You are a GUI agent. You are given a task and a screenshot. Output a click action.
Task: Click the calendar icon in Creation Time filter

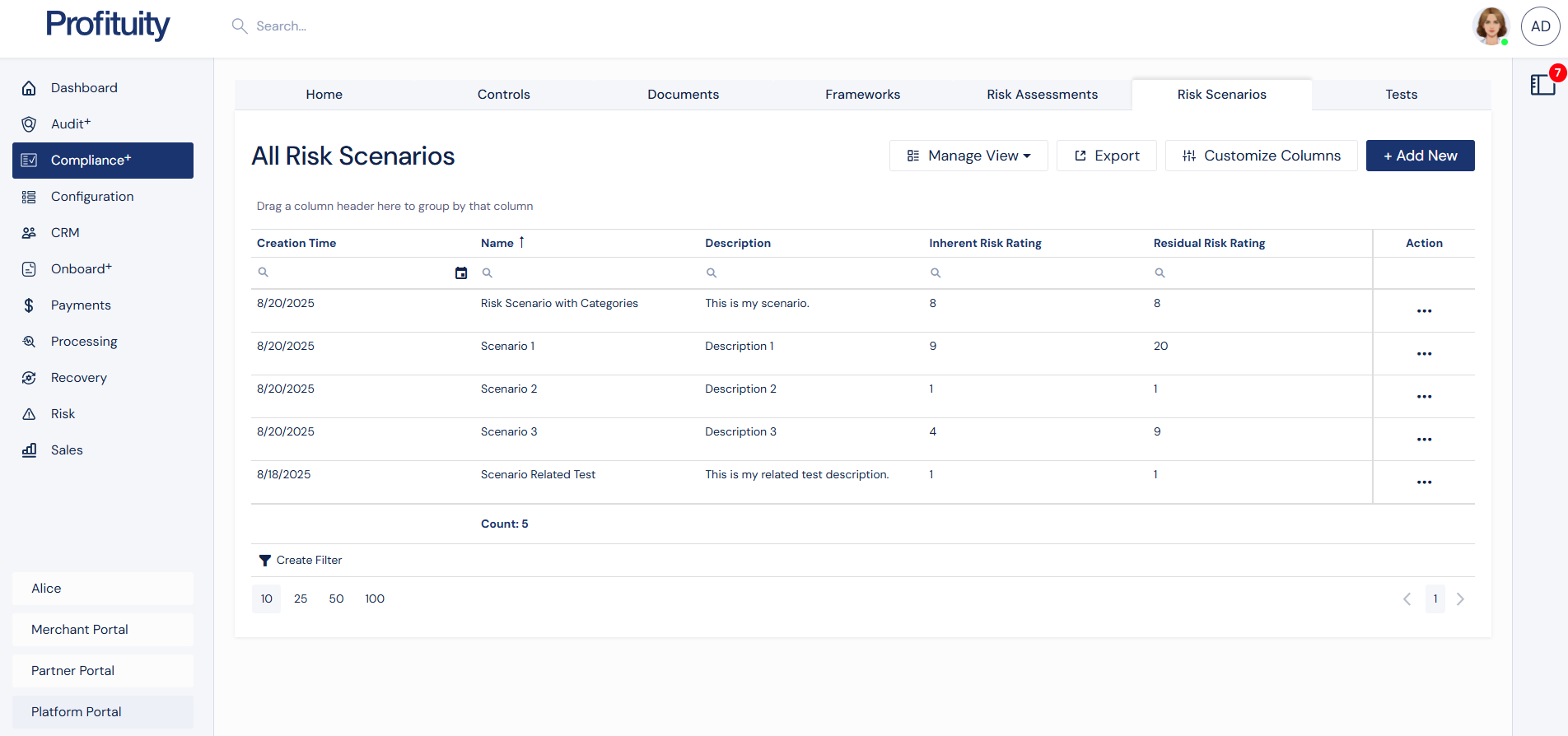click(x=461, y=273)
